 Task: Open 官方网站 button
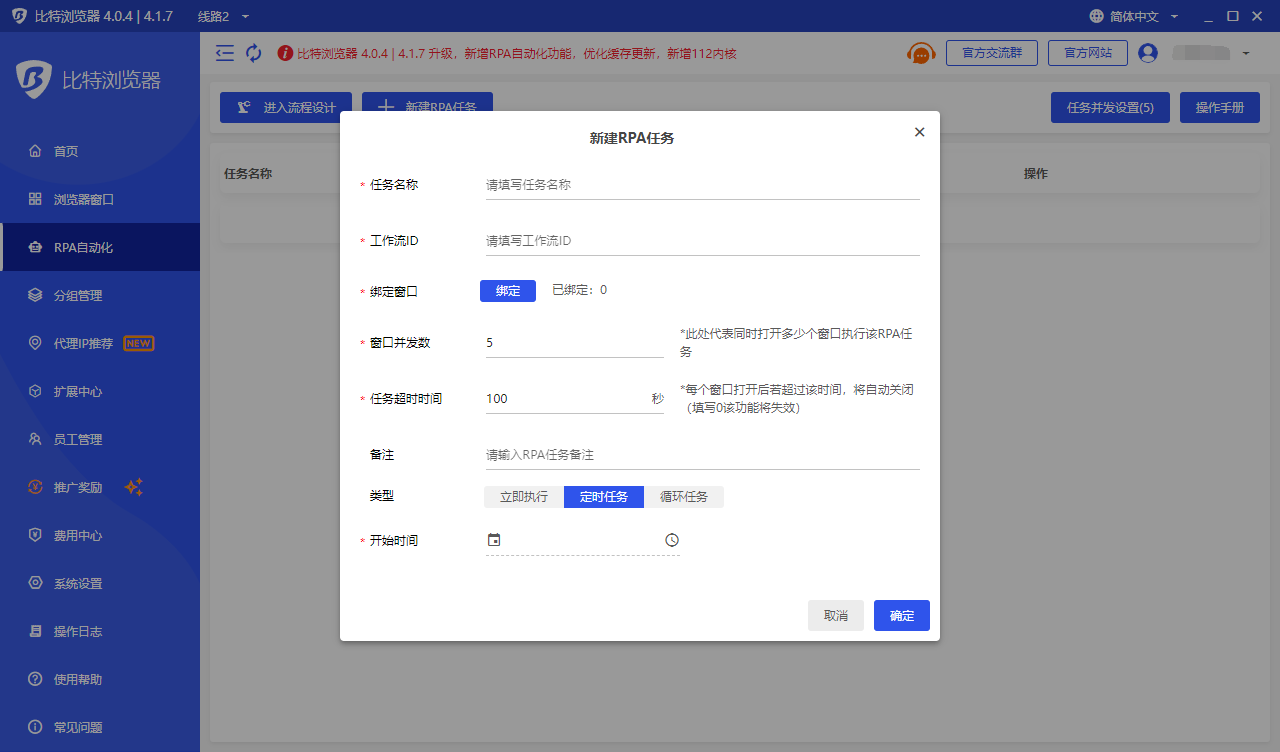tap(1088, 53)
